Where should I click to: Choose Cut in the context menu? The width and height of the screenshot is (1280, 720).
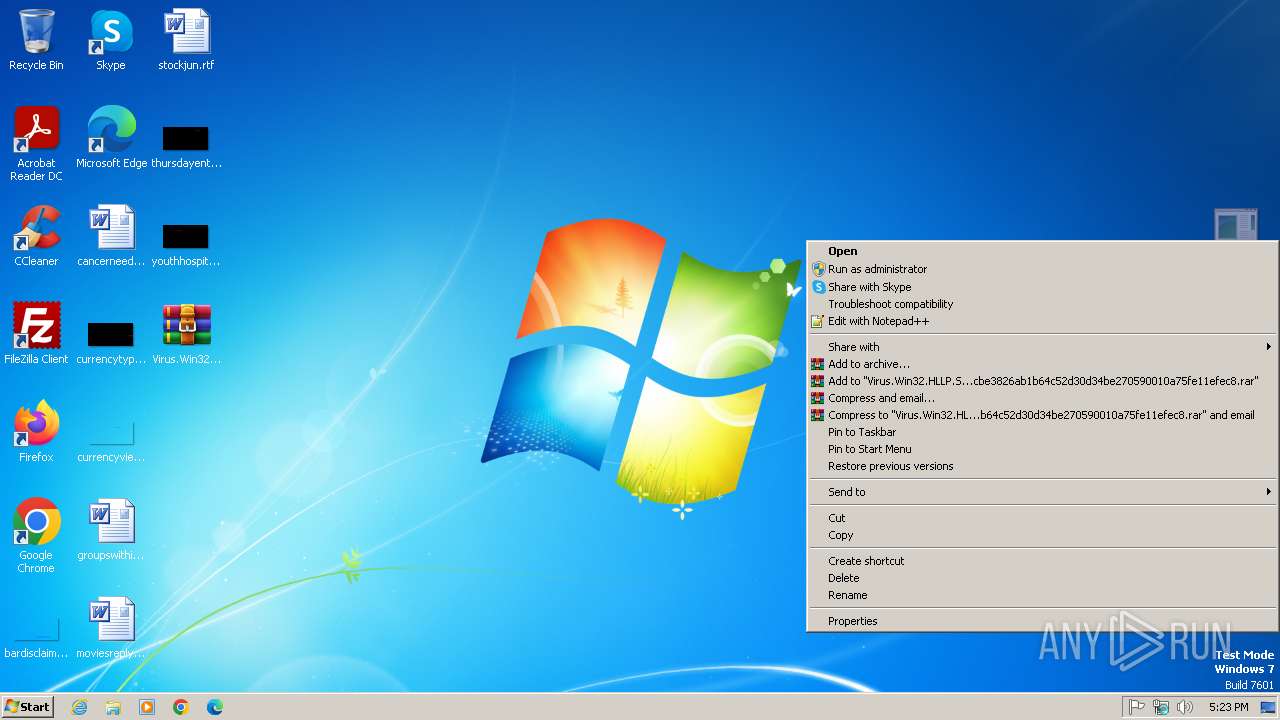(x=1042, y=518)
